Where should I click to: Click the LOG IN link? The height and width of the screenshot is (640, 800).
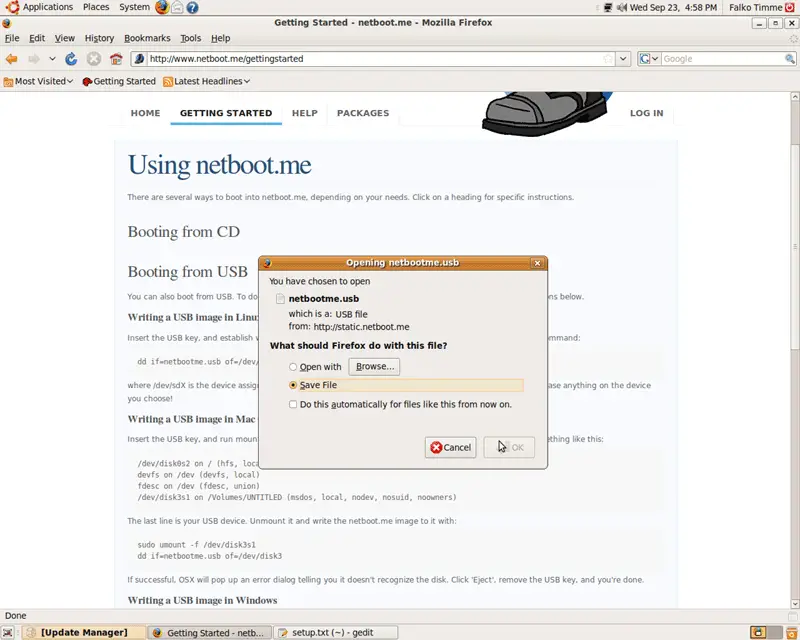(x=646, y=113)
